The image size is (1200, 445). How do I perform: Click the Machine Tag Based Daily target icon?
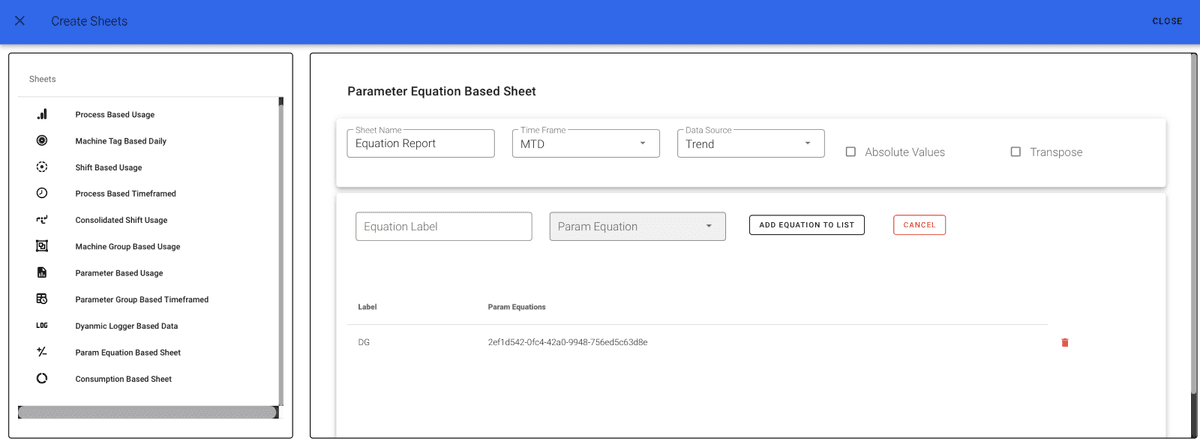coord(42,141)
